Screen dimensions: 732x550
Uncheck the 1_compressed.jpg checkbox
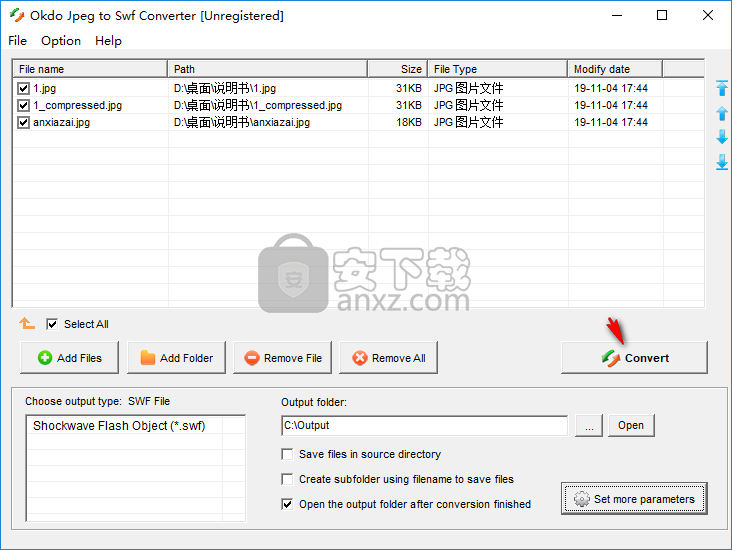[23, 106]
